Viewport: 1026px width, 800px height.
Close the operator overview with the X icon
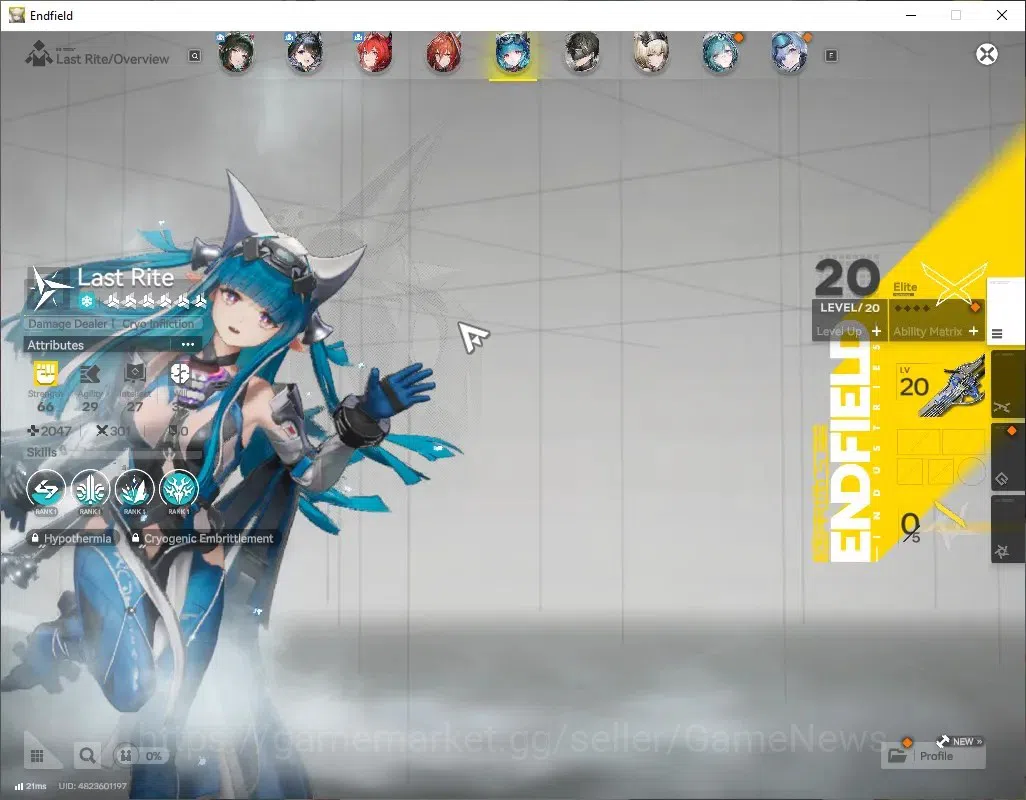point(987,54)
